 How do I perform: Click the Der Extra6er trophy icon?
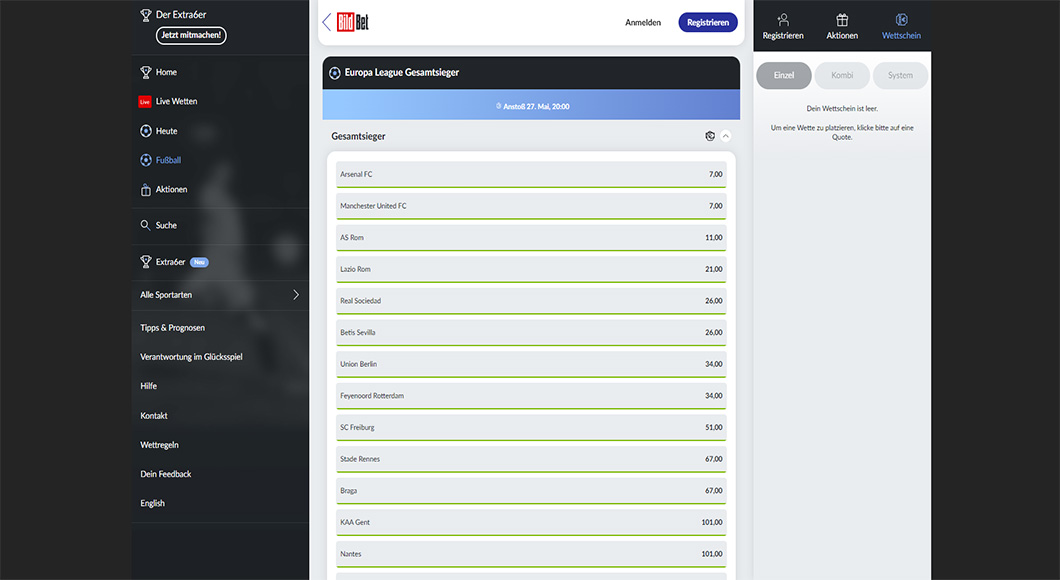(145, 15)
